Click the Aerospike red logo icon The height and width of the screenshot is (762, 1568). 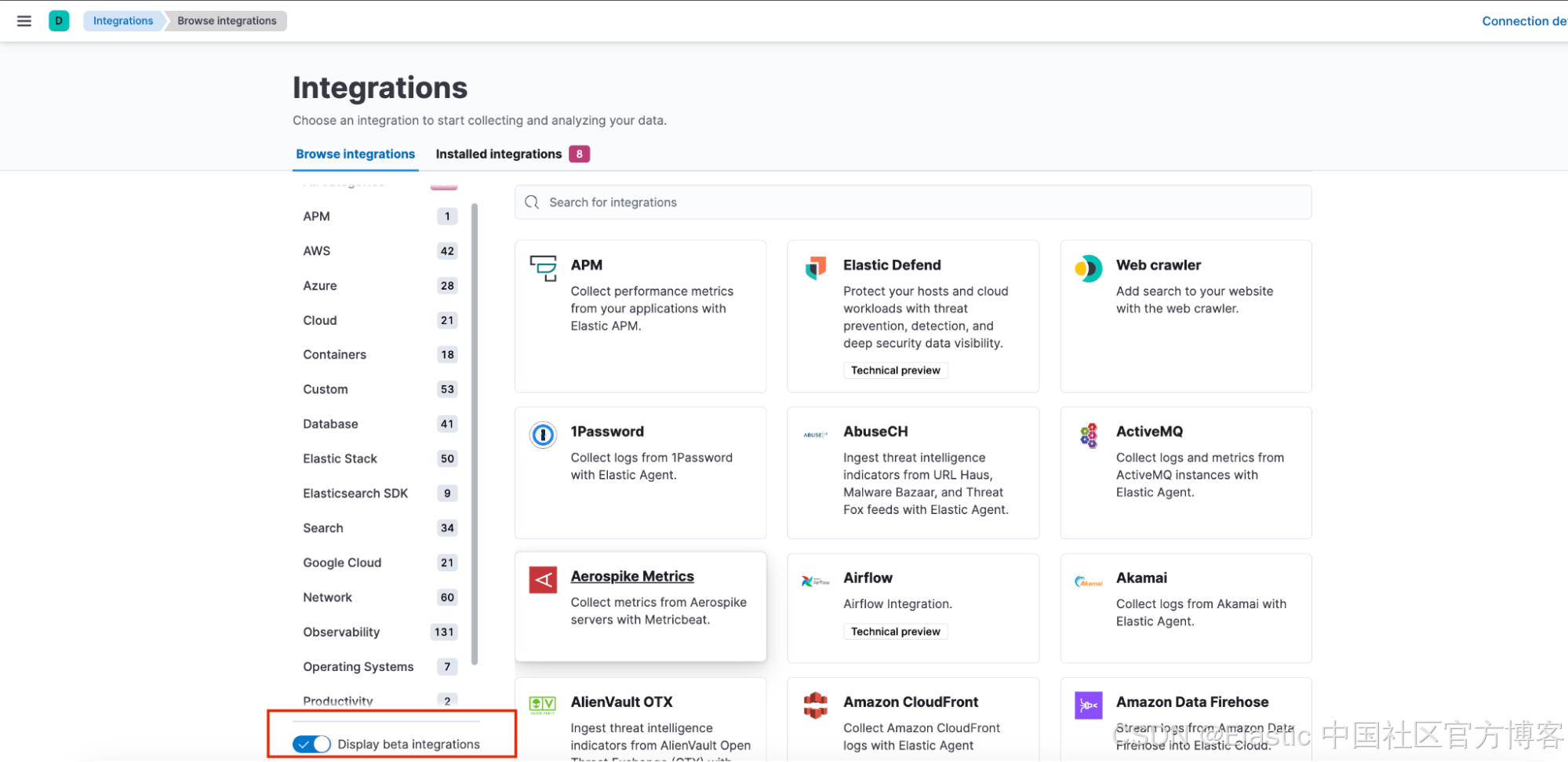coord(543,580)
